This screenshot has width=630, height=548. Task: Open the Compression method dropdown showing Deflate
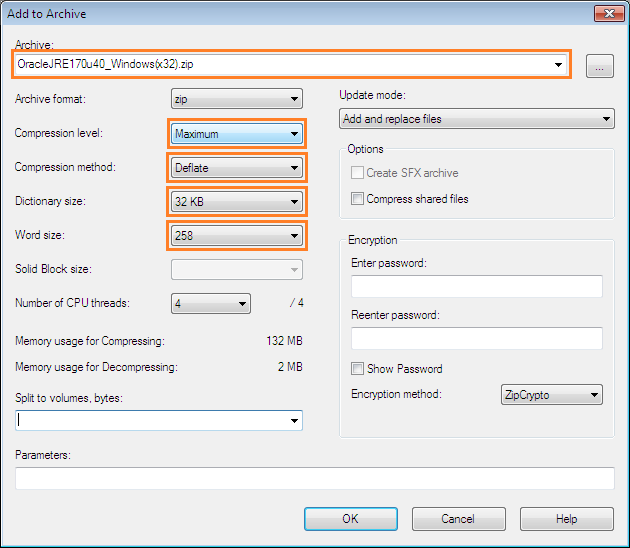pos(237,168)
